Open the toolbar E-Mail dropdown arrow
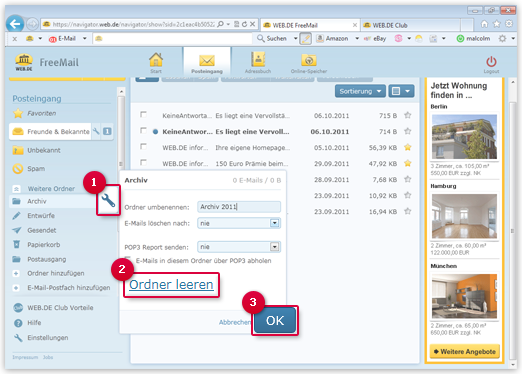This screenshot has width=522, height=374. point(85,39)
